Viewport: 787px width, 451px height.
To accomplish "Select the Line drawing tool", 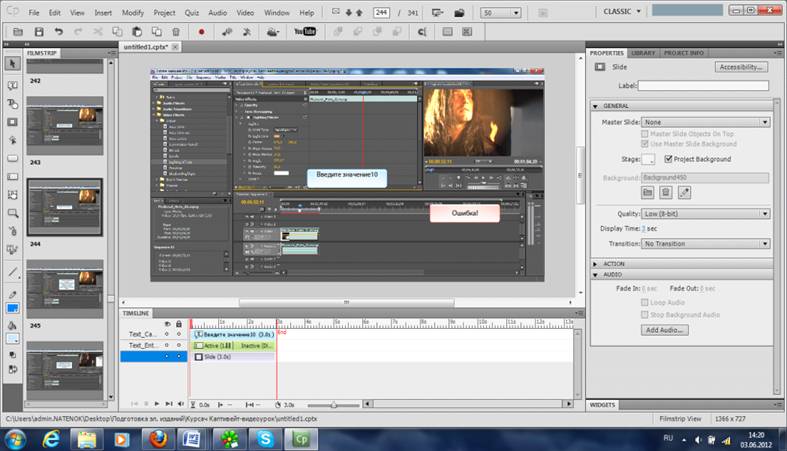I will pos(13,272).
